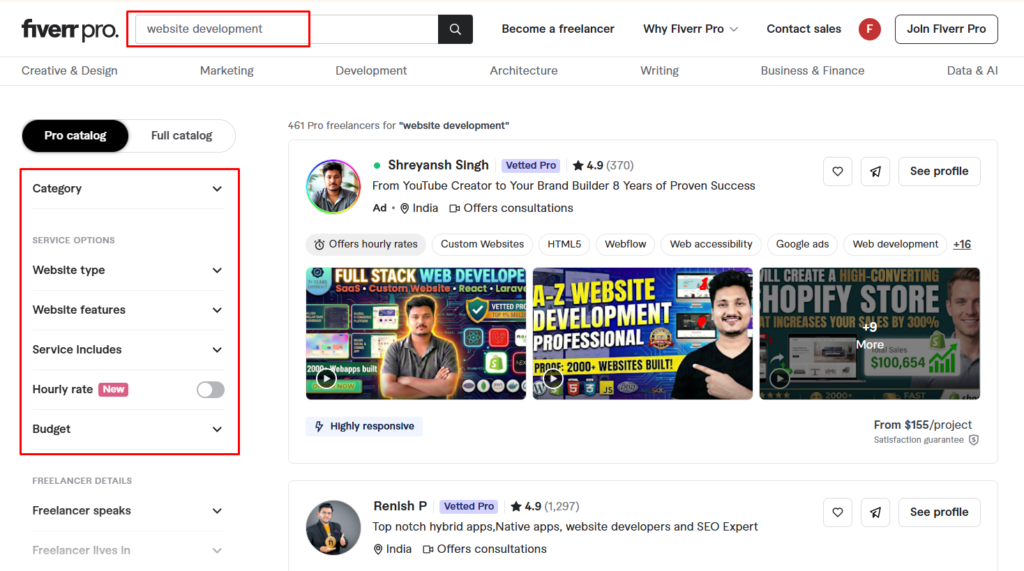This screenshot has height=571, width=1024.
Task: Select Offers hourly rates tag
Action: [366, 244]
